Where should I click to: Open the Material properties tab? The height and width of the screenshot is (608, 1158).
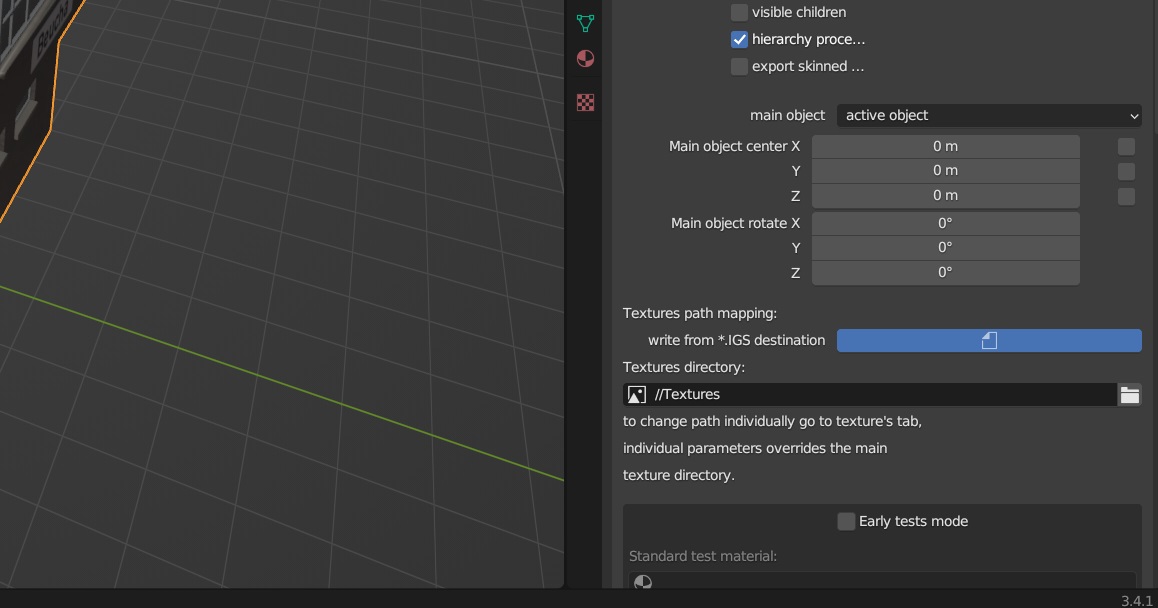coord(586,59)
